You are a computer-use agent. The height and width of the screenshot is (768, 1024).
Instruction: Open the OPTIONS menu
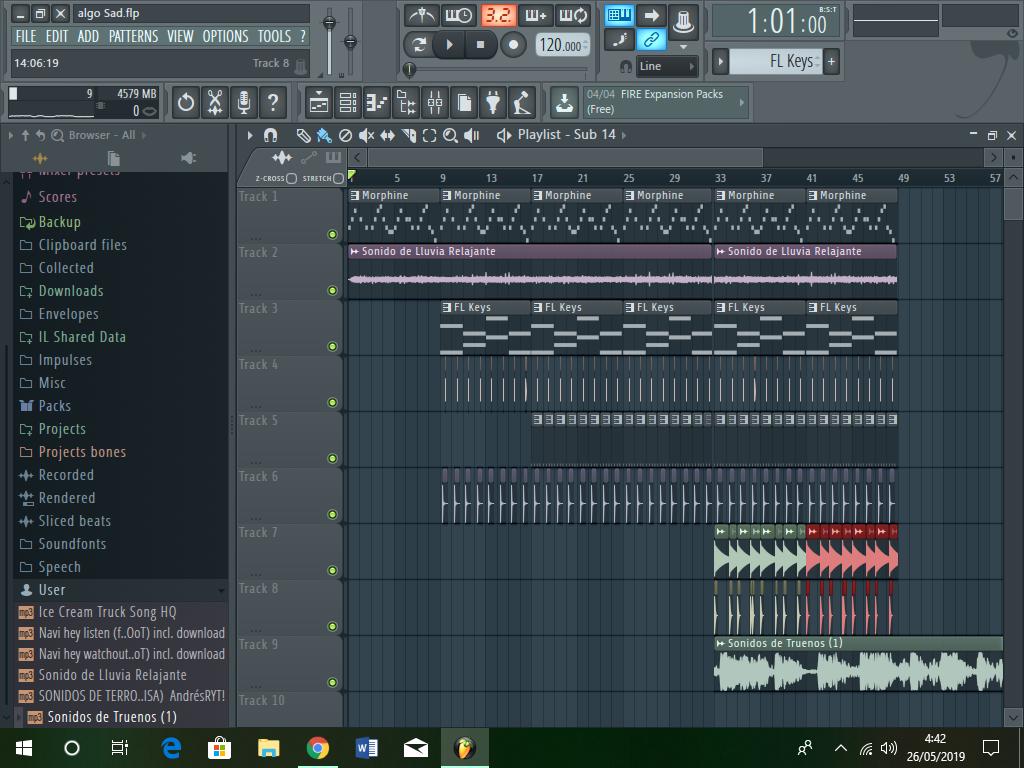[225, 36]
